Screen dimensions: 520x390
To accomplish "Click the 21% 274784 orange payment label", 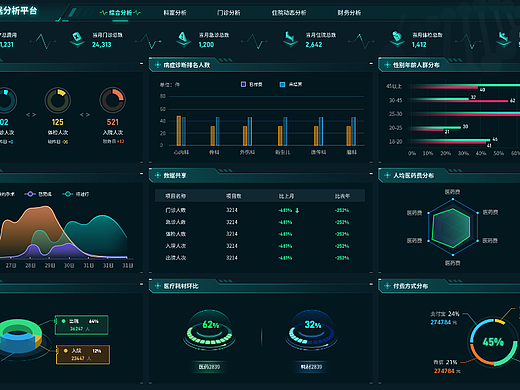I will pos(447,367).
